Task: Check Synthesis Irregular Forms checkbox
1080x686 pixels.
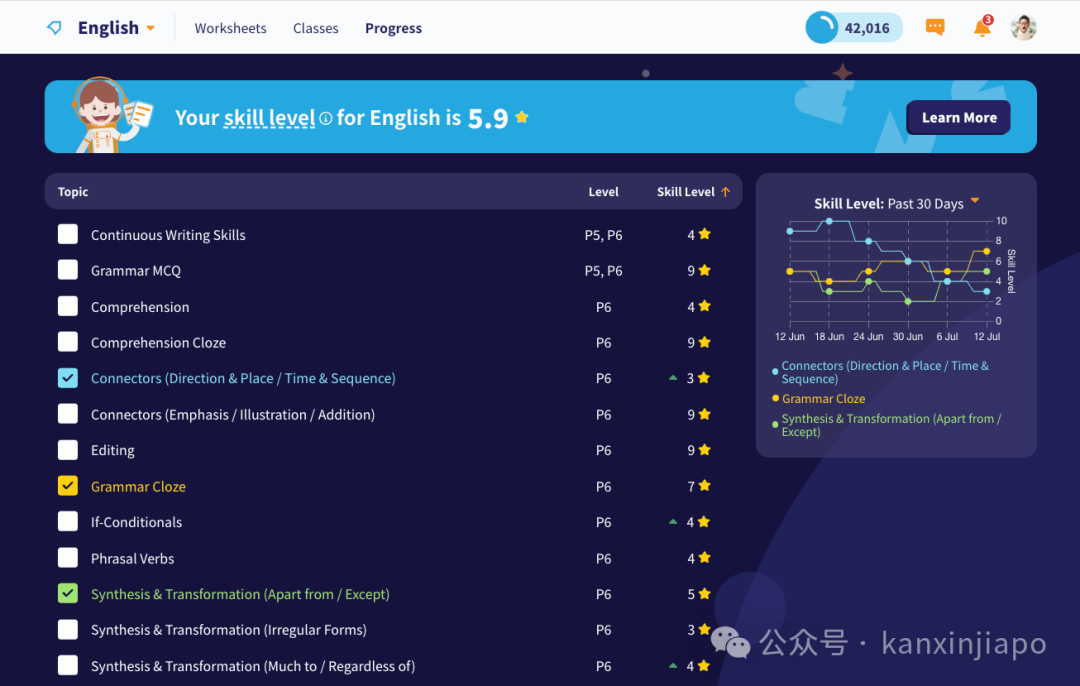Action: (68, 630)
